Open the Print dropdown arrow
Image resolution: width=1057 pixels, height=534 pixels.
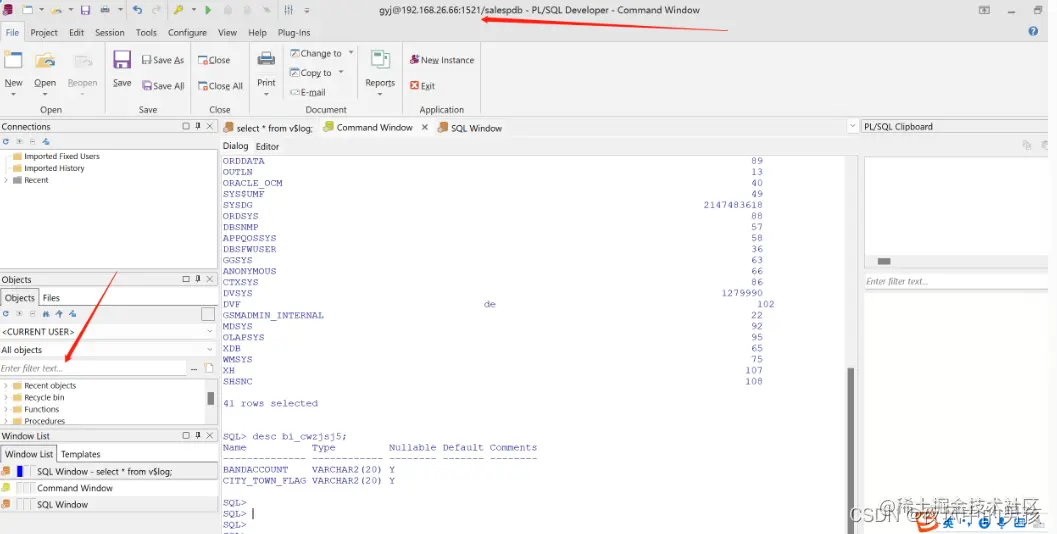coord(266,94)
